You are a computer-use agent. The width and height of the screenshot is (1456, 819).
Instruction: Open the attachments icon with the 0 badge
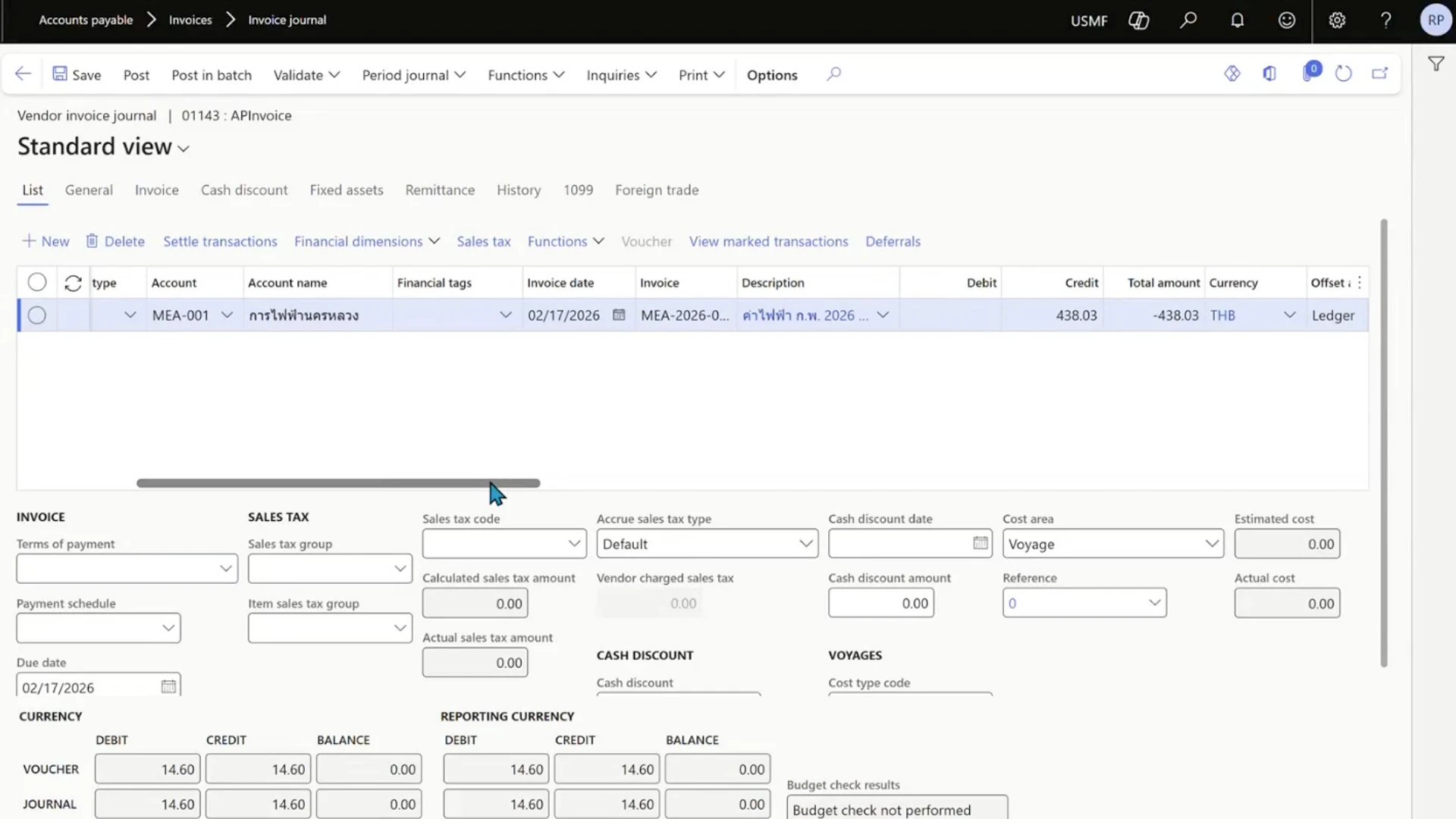[1310, 73]
